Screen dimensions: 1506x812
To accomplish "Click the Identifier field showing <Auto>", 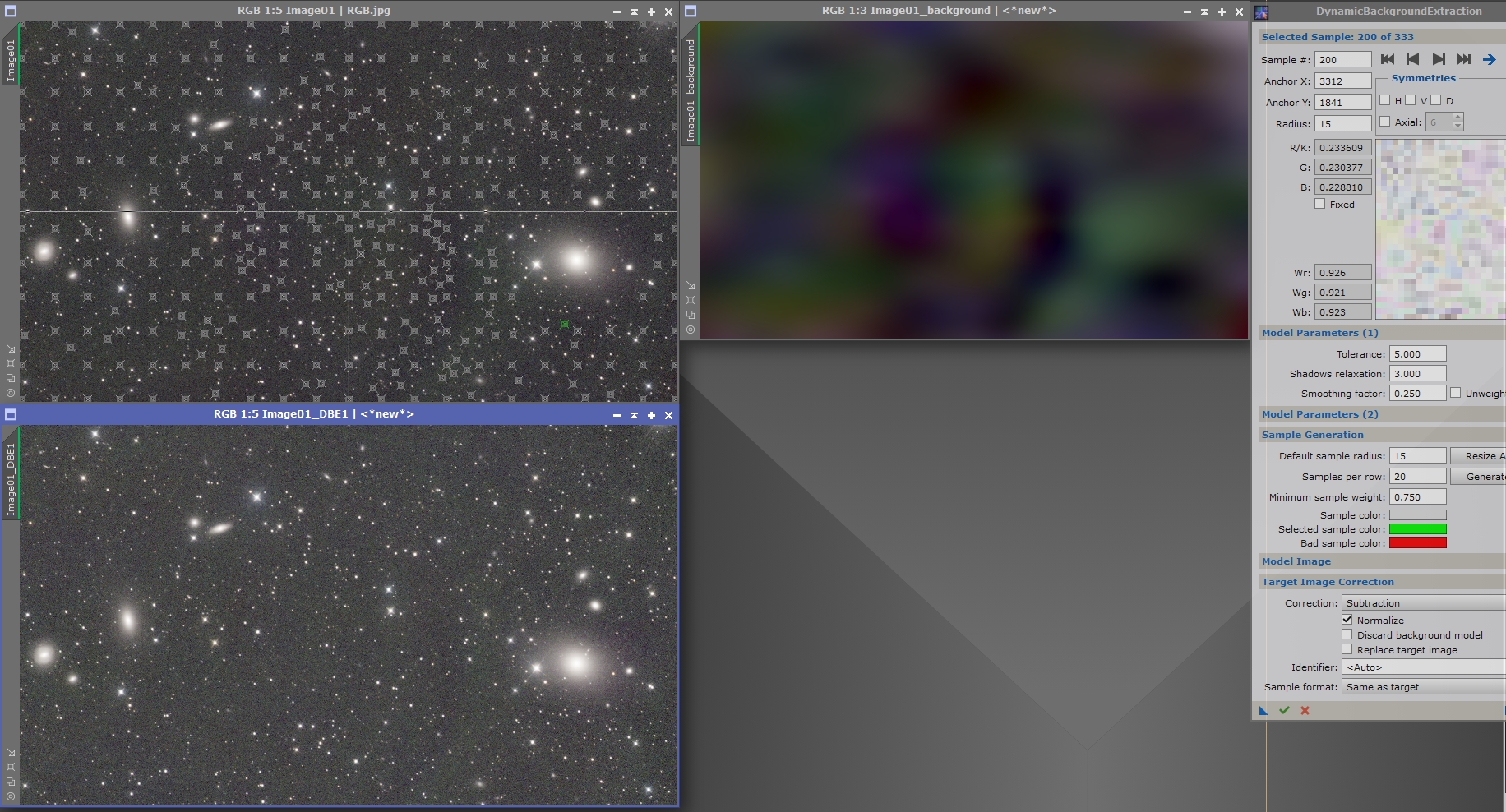I will coord(1424,667).
